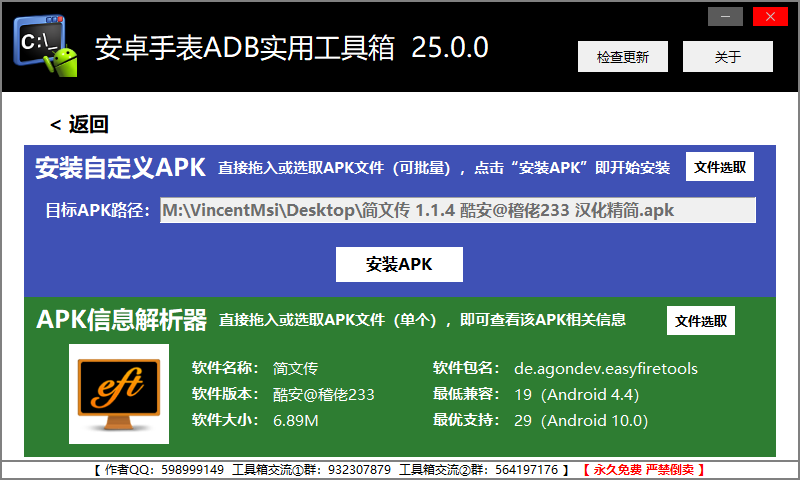Click the 软件大小 value 6.89M
The height and width of the screenshot is (480, 800).
[x=295, y=420]
